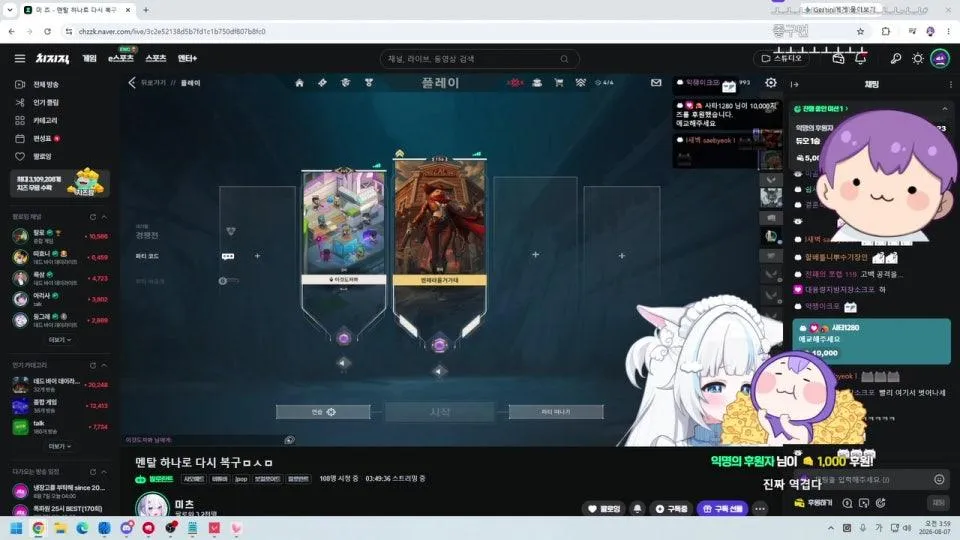Expand popular categories with 더보기
The image size is (960, 540).
click(59, 446)
